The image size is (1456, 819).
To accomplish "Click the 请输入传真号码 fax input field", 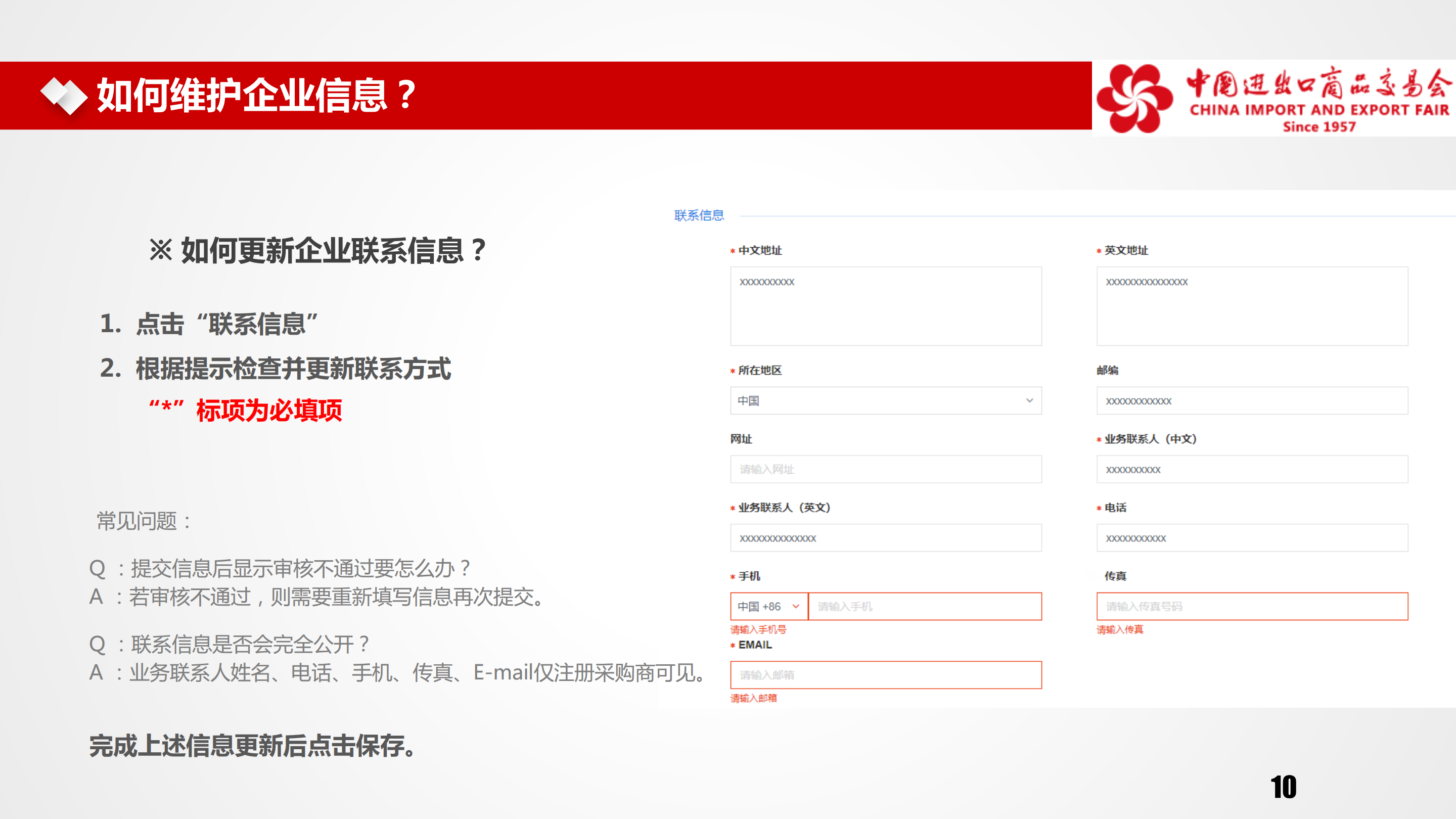I will (1252, 607).
